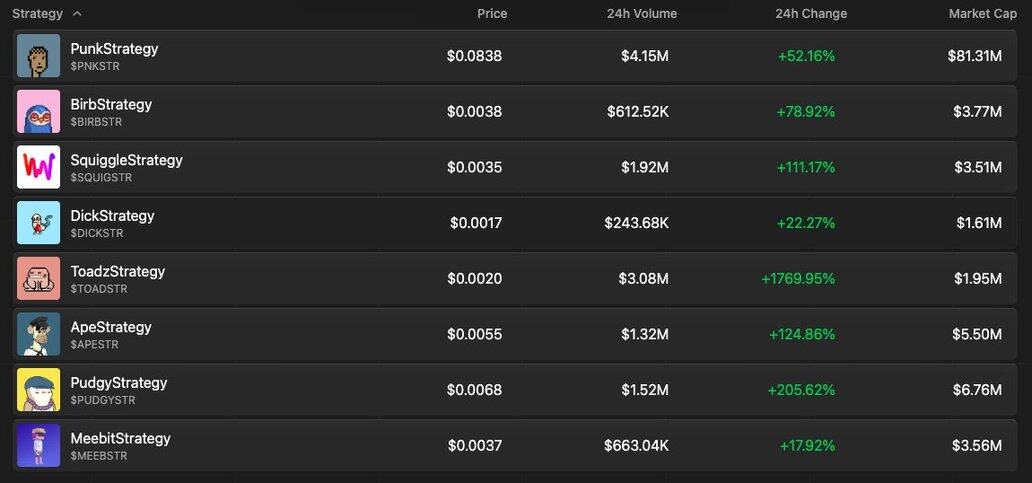Open the ToadzStrategy name link
Viewport: 1032px width, 483px height.
pyautogui.click(x=118, y=271)
